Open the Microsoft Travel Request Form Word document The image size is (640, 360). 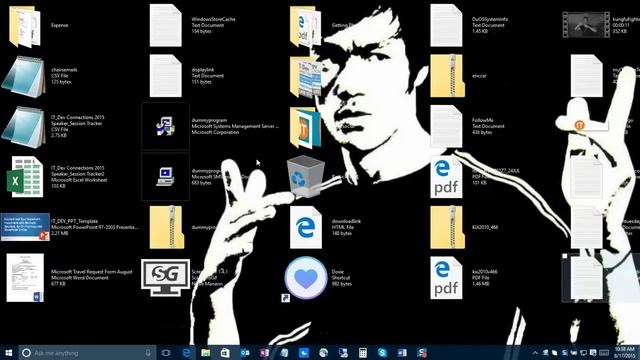[25, 278]
